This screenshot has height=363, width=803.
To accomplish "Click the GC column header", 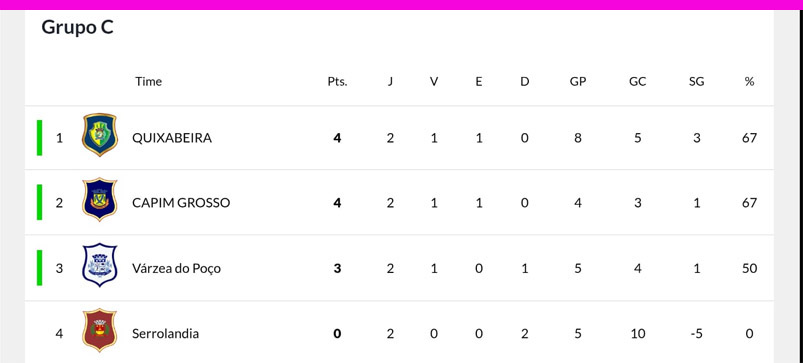I will point(638,81).
